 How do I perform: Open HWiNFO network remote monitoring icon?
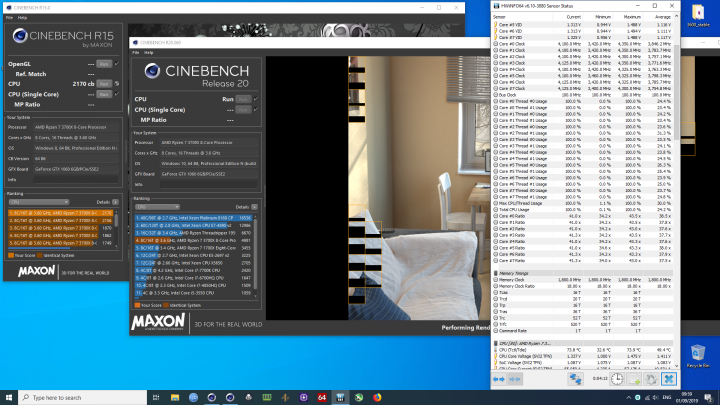[x=575, y=379]
